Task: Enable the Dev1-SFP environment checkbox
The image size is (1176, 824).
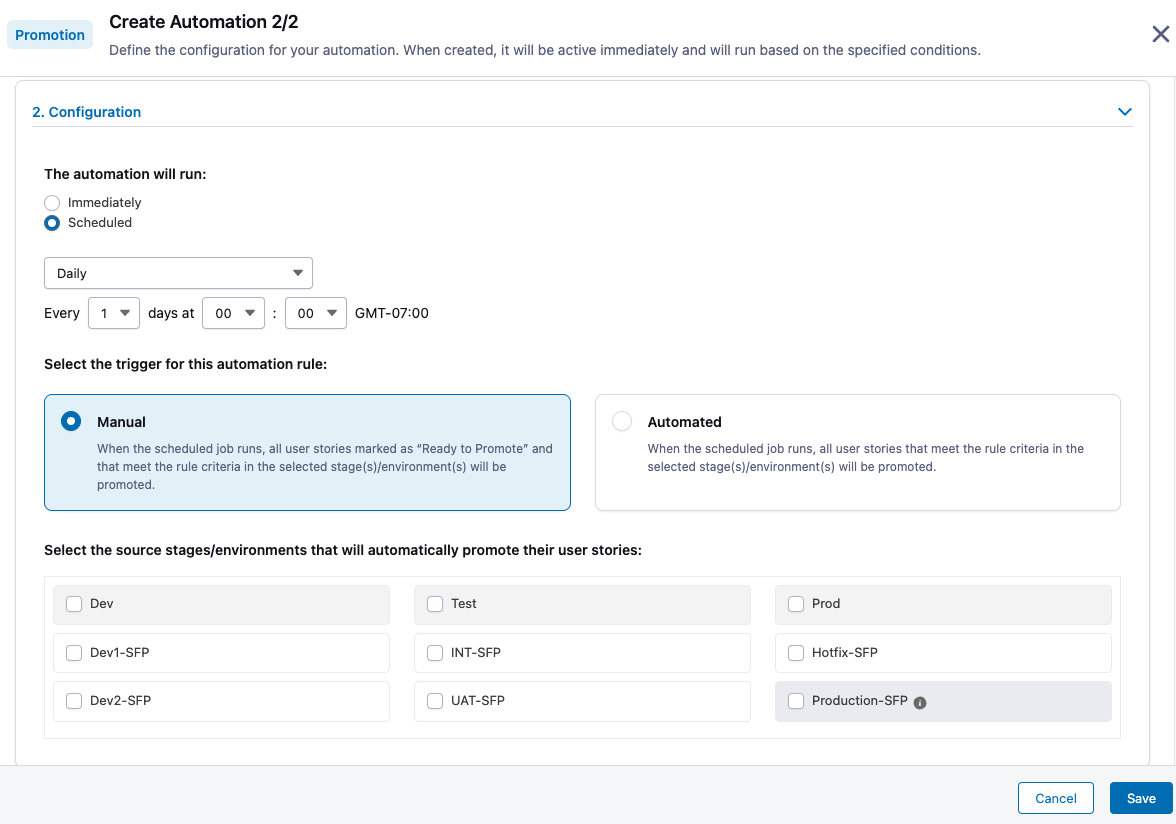Action: 74,653
